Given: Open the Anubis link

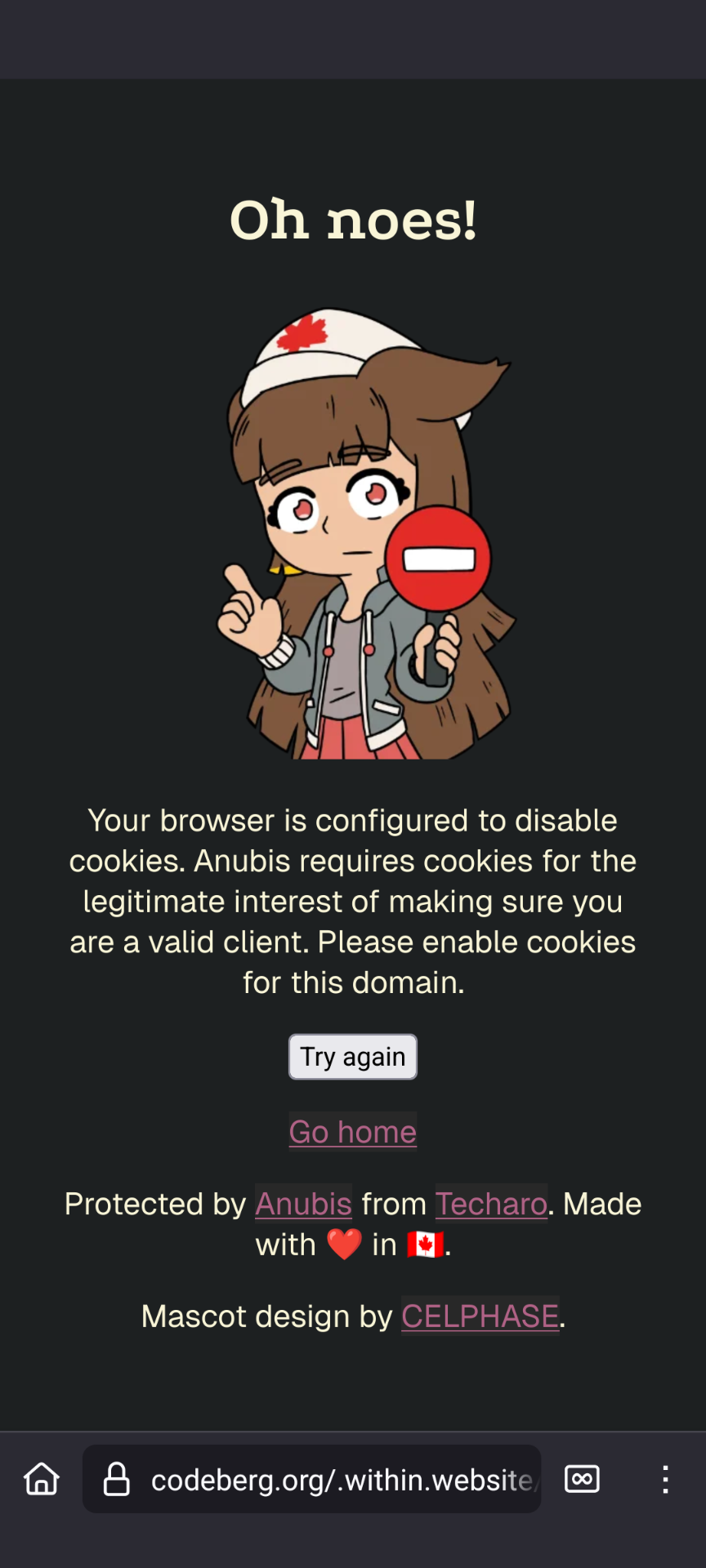Looking at the screenshot, I should [x=303, y=1204].
